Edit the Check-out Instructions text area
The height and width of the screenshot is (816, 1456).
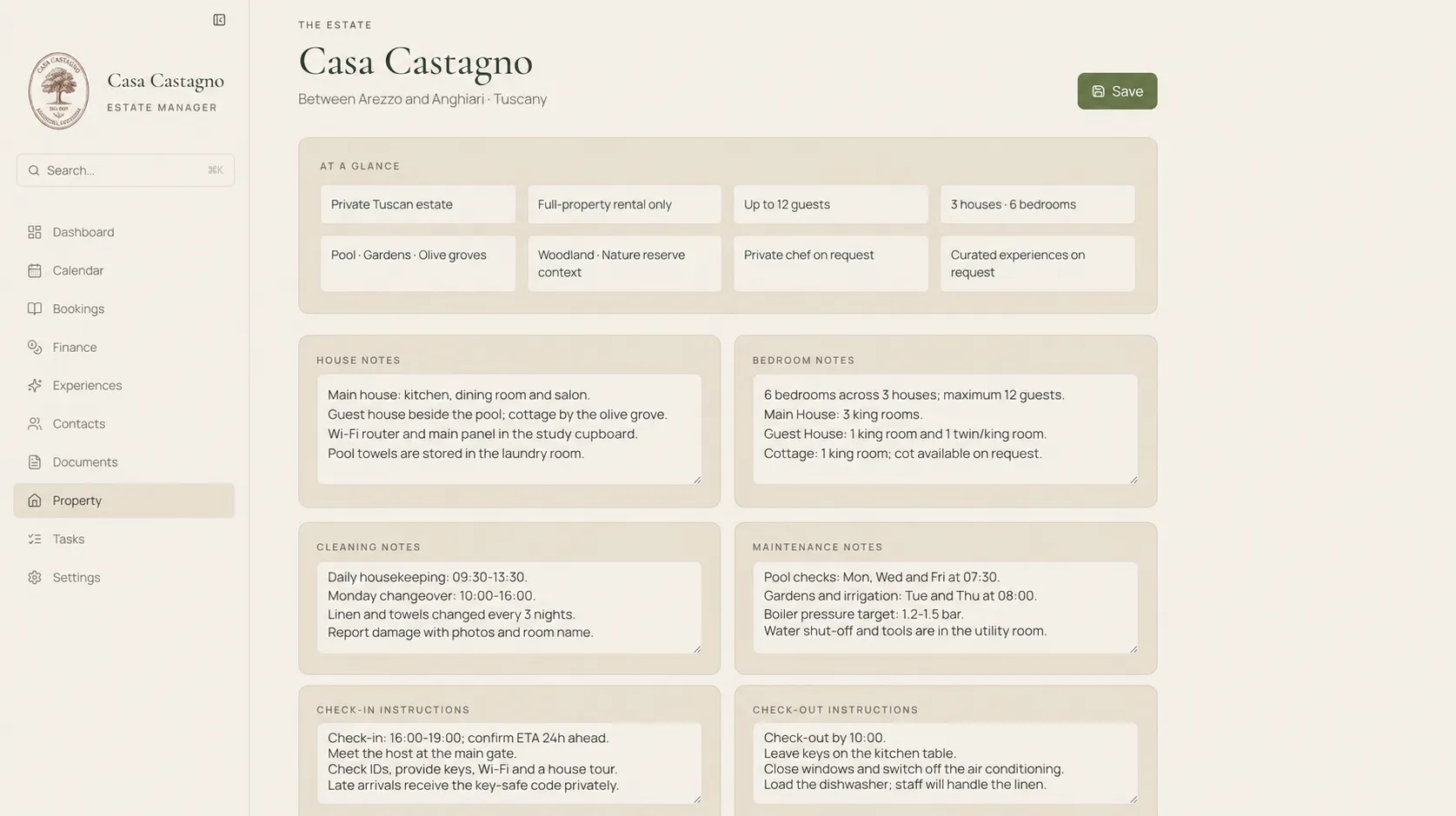[945, 764]
